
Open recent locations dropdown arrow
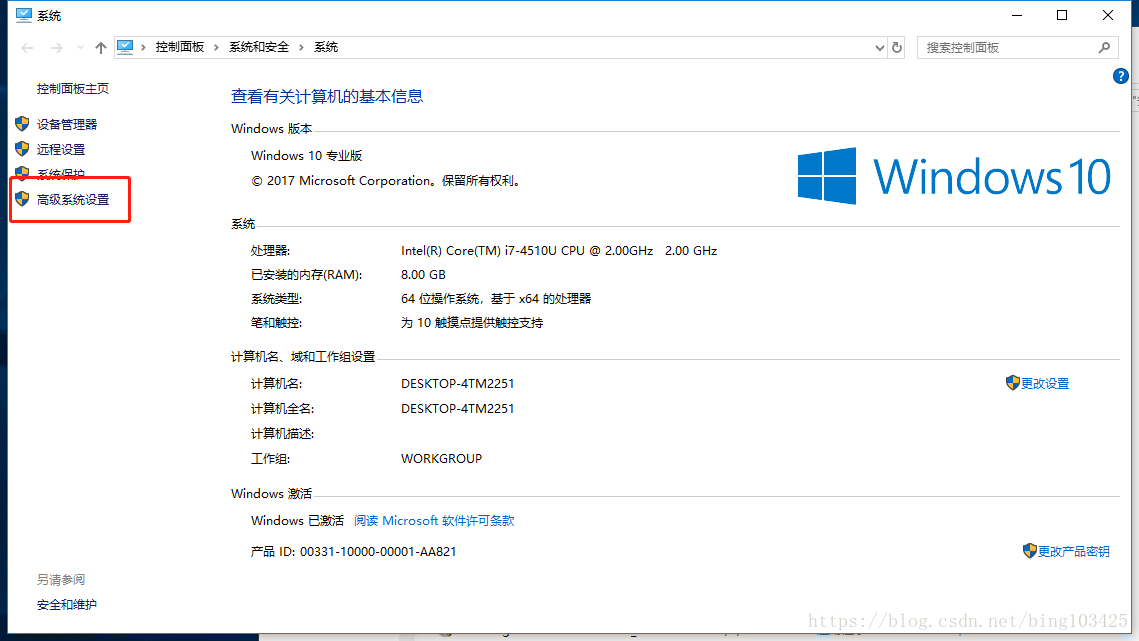click(x=80, y=48)
